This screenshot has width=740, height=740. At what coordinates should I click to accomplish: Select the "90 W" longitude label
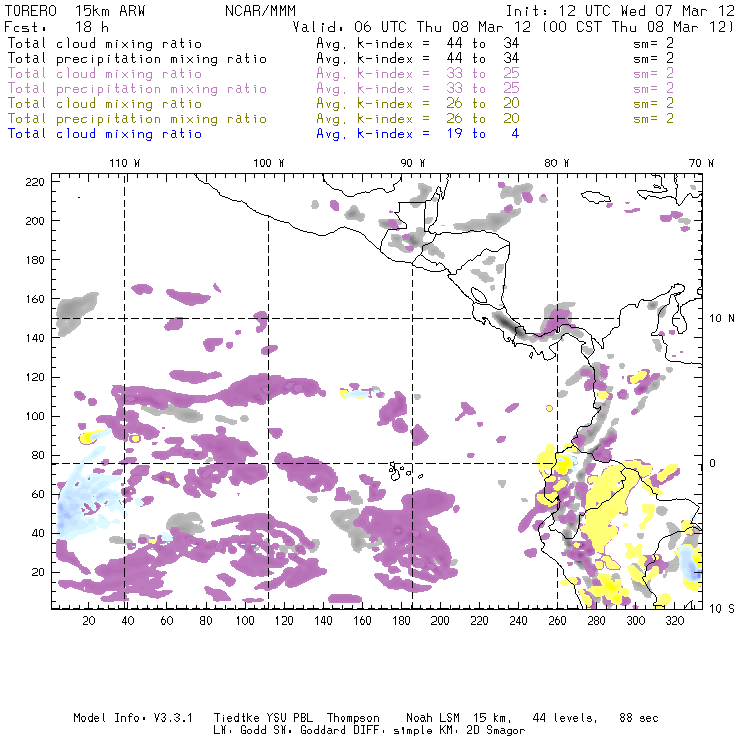coord(413,163)
